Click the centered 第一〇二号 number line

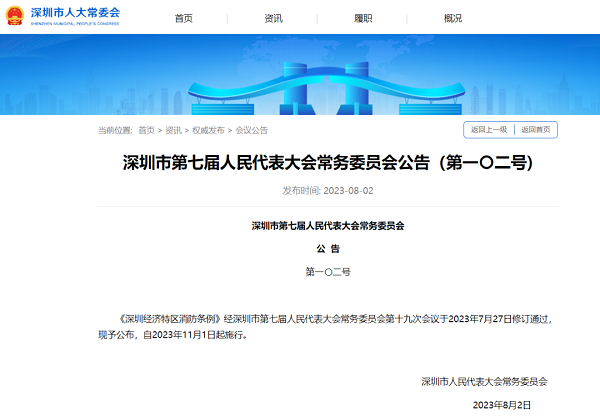(x=328, y=271)
